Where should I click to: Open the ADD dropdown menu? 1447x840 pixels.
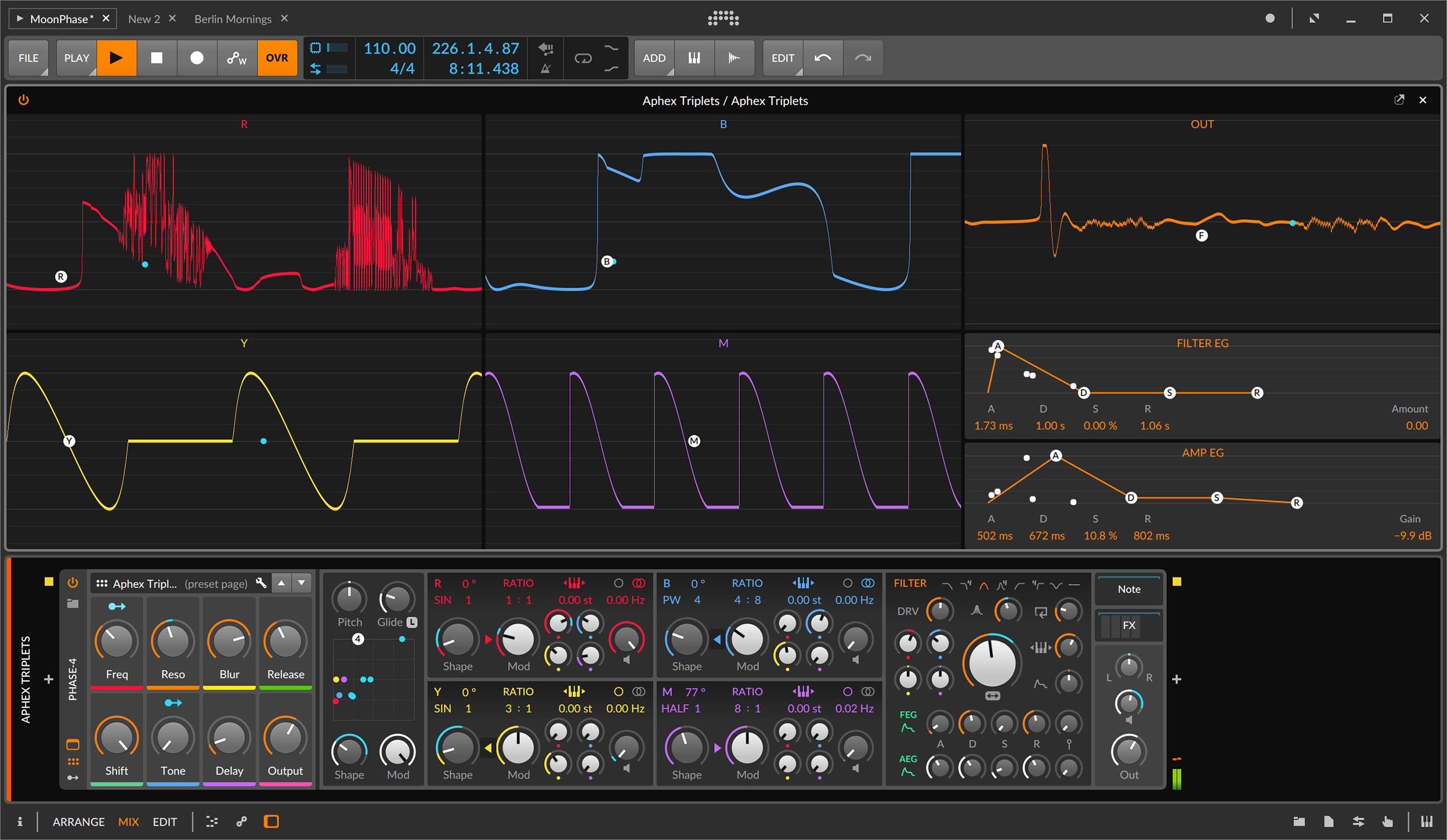coord(654,58)
